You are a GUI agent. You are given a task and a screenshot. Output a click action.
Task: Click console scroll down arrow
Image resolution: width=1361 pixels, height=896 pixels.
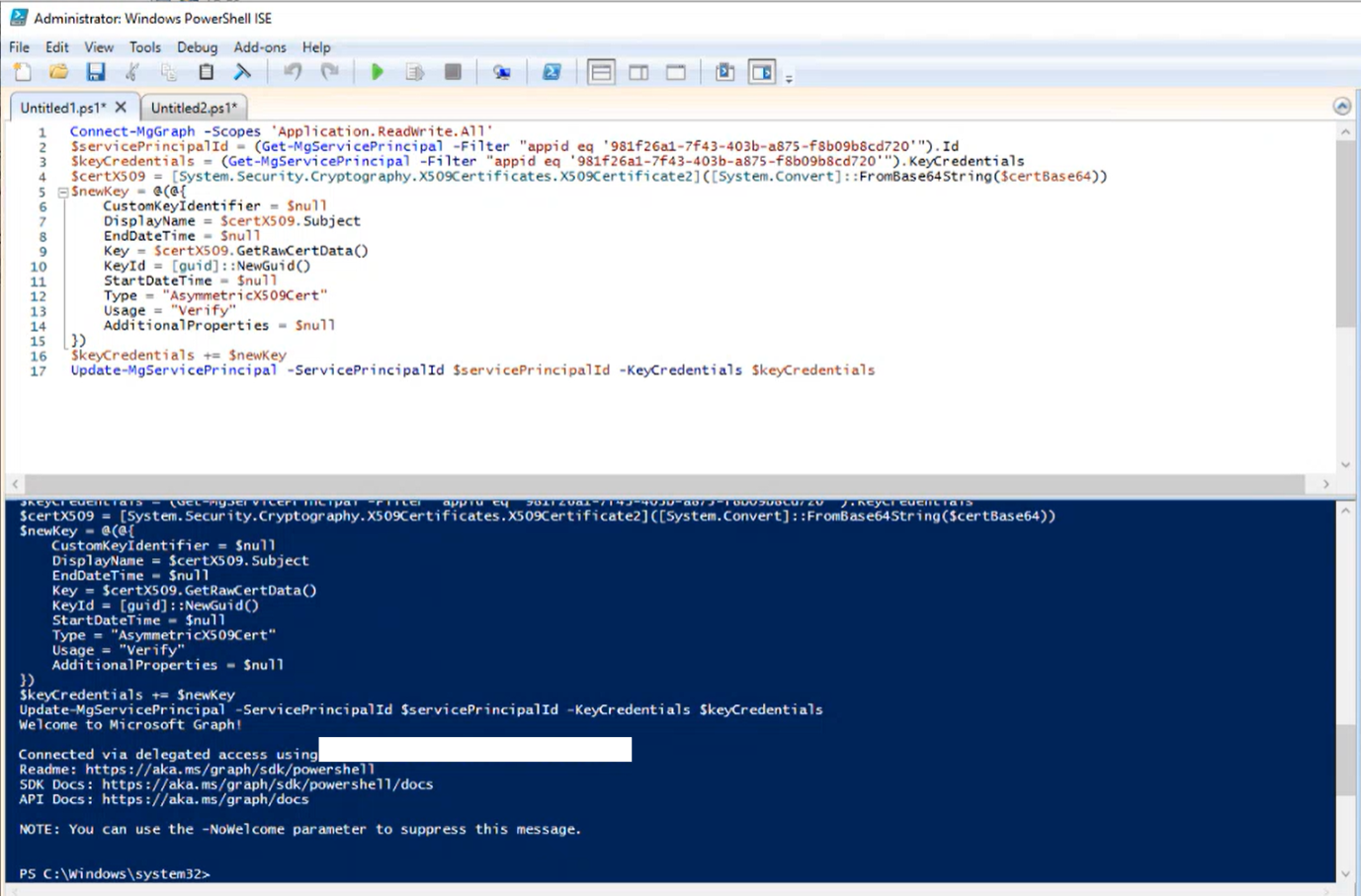pos(1345,873)
